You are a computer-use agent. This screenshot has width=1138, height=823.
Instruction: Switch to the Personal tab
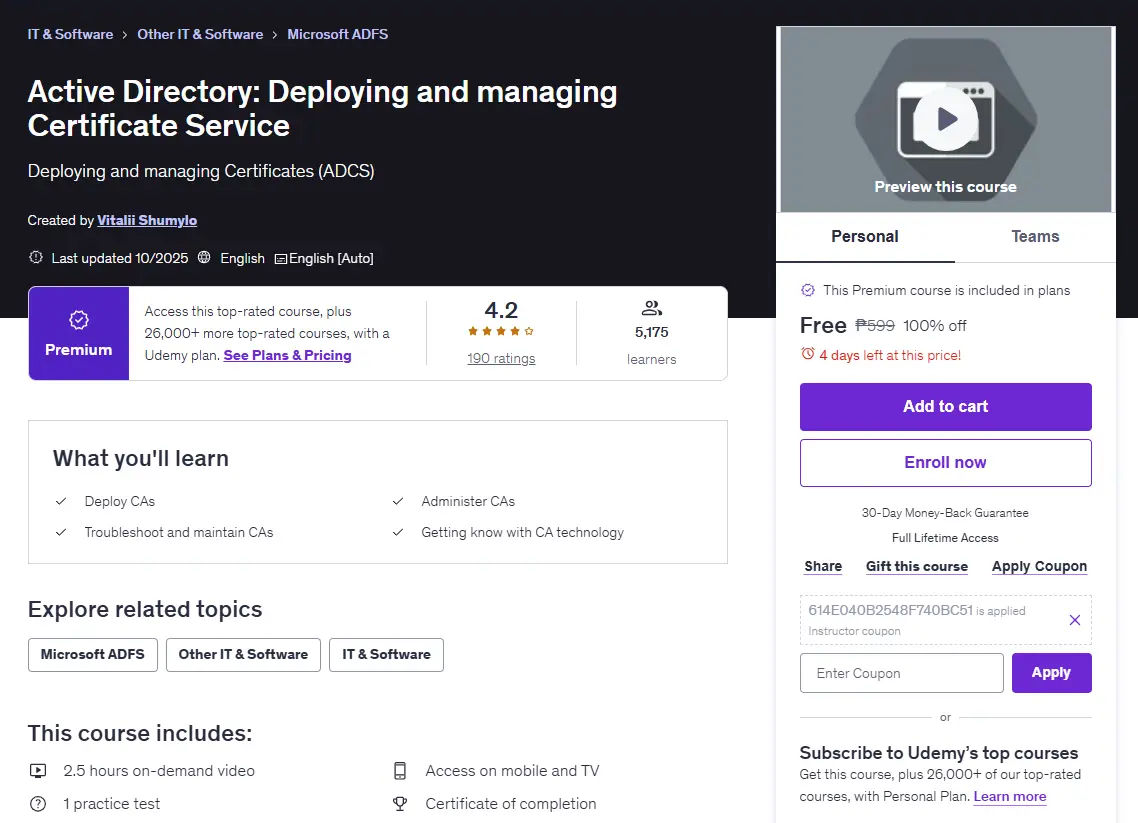(x=864, y=237)
